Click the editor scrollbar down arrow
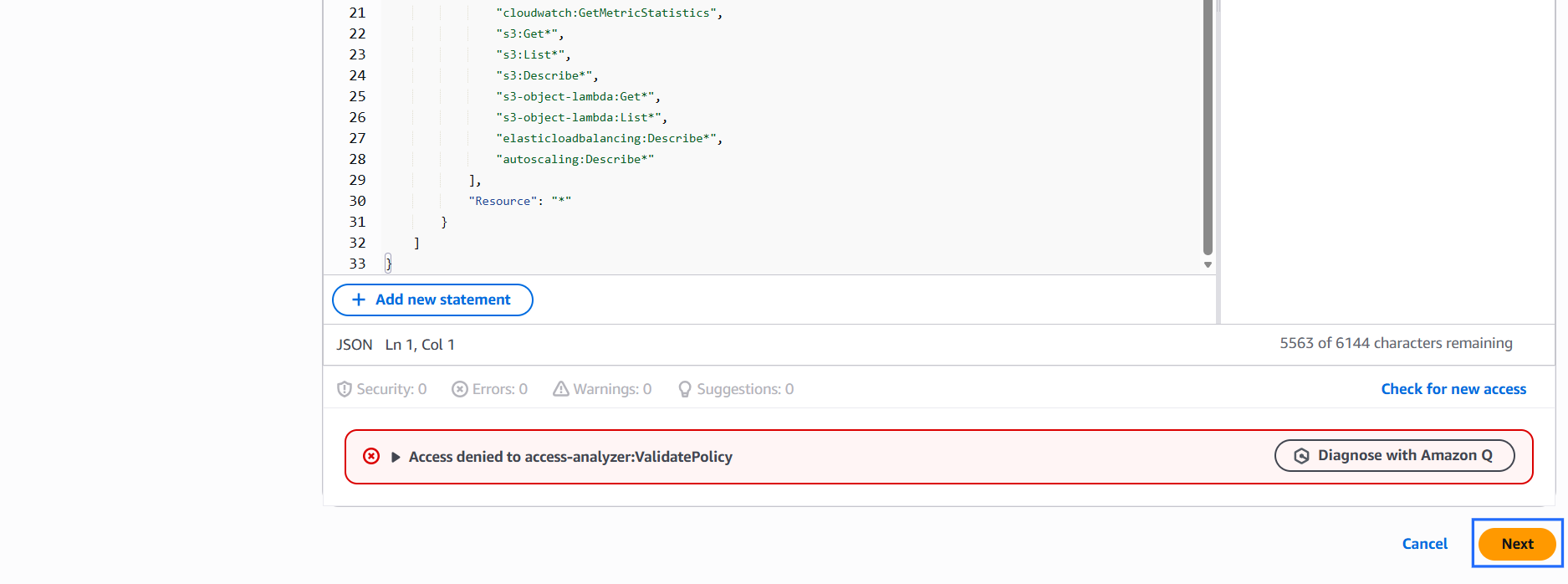This screenshot has width=1568, height=584. [1208, 264]
